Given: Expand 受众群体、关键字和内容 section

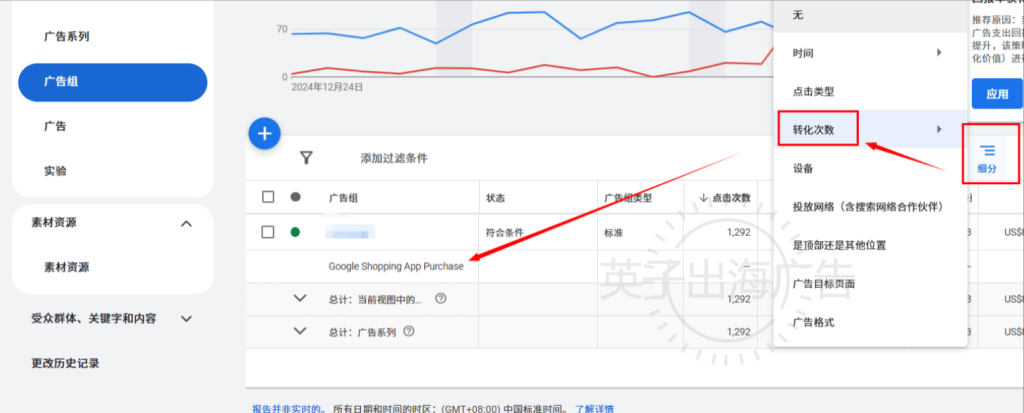Looking at the screenshot, I should pyautogui.click(x=186, y=319).
